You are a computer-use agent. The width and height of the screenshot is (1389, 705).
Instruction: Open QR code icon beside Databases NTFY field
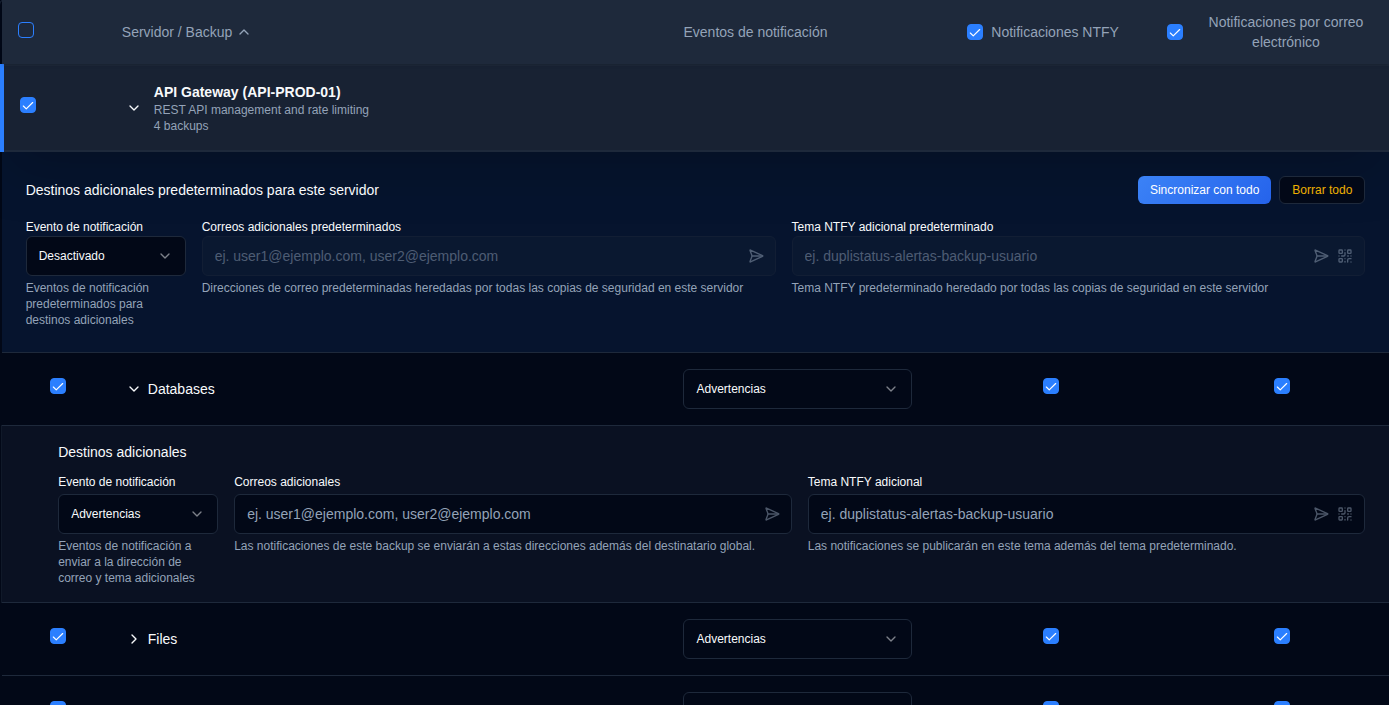point(1346,513)
